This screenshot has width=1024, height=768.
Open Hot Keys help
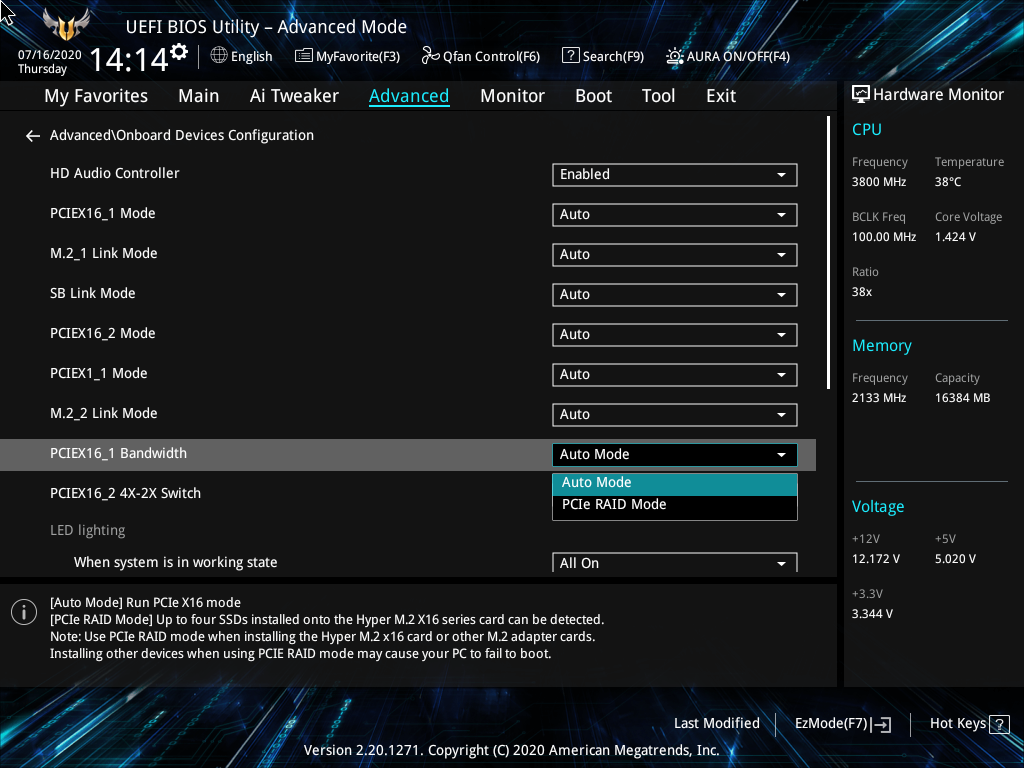(x=969, y=724)
